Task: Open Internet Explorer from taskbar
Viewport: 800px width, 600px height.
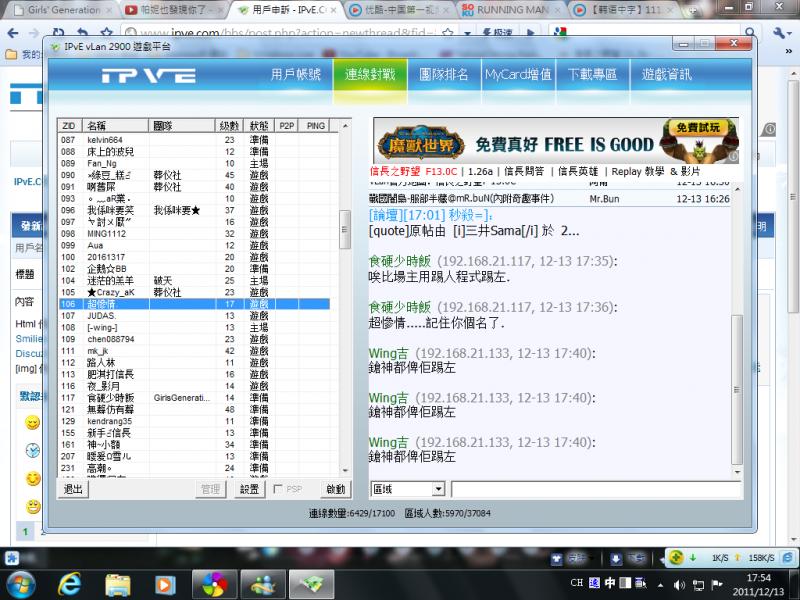Action: click(x=69, y=584)
